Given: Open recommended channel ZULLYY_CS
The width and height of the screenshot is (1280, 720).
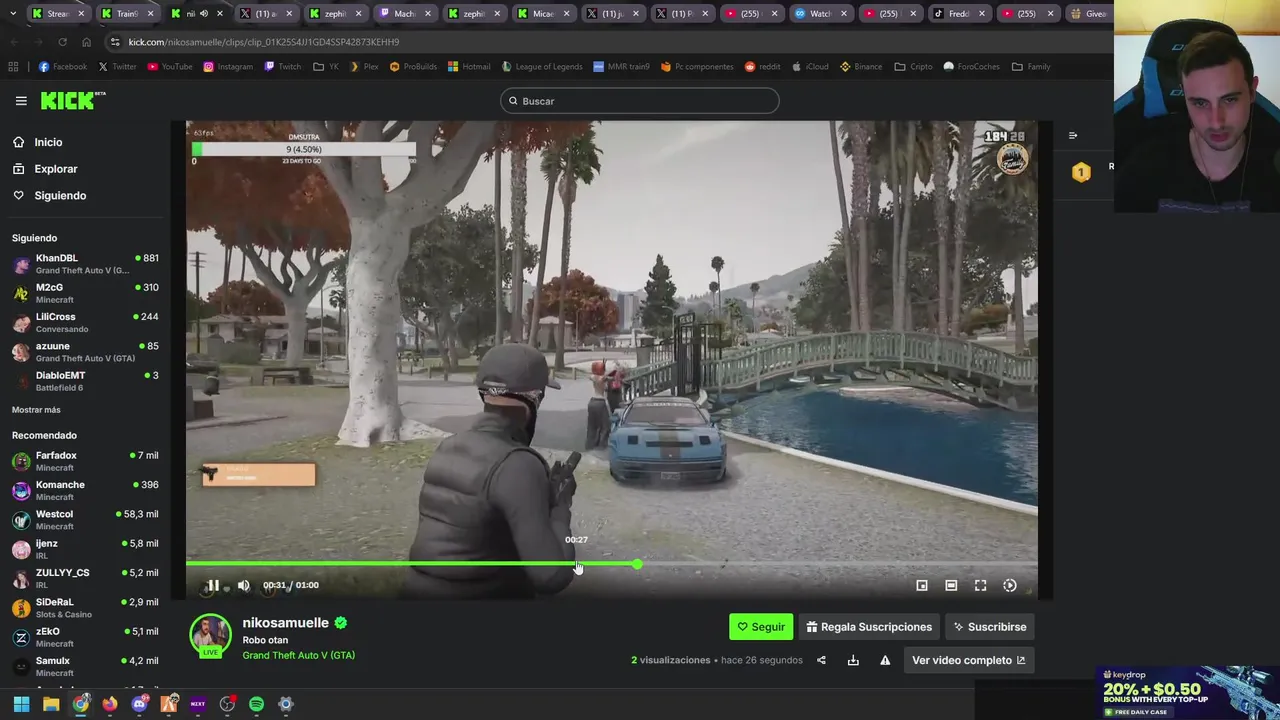Looking at the screenshot, I should (x=85, y=578).
